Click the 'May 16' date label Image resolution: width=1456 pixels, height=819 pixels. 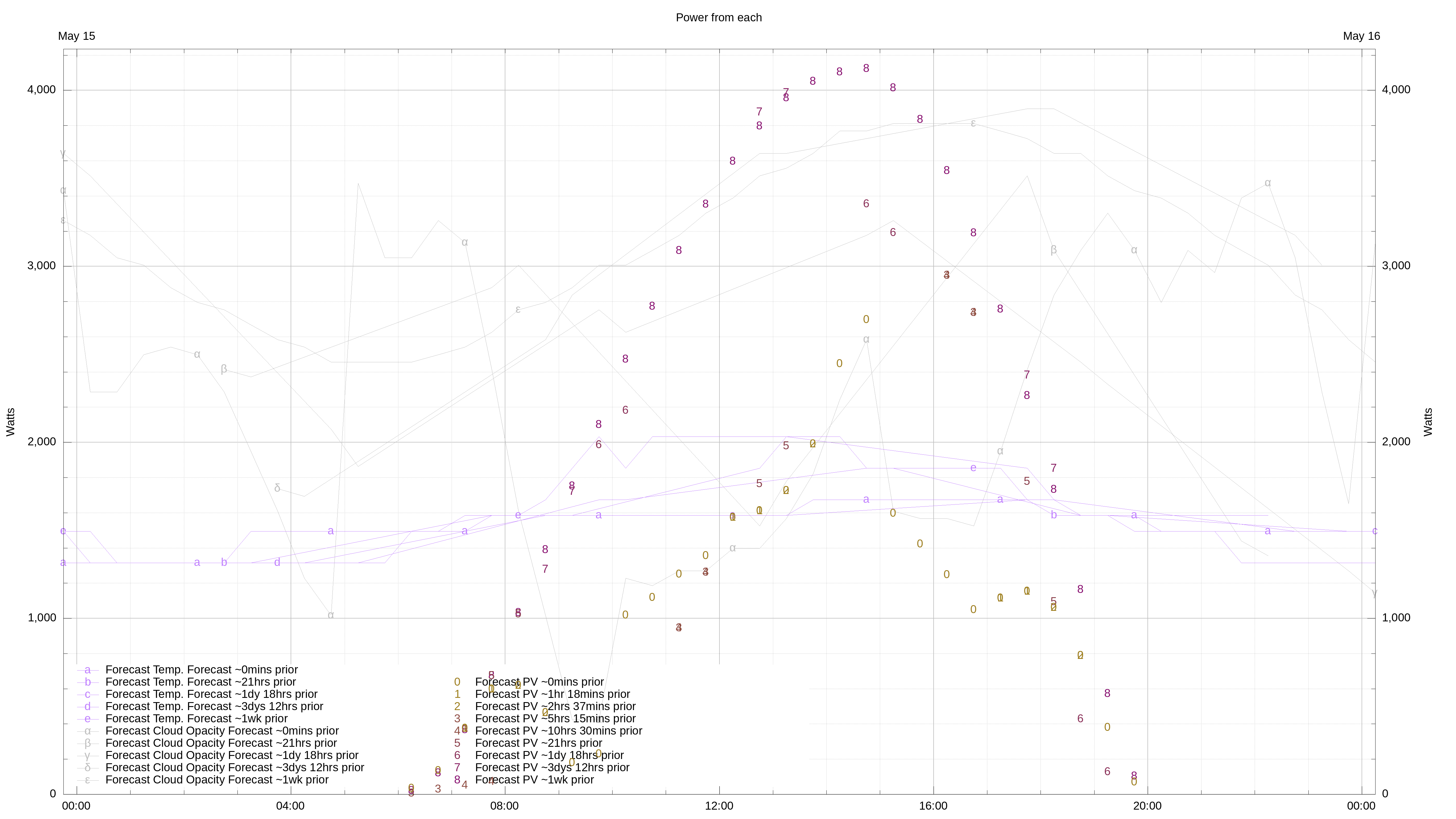pos(1361,36)
